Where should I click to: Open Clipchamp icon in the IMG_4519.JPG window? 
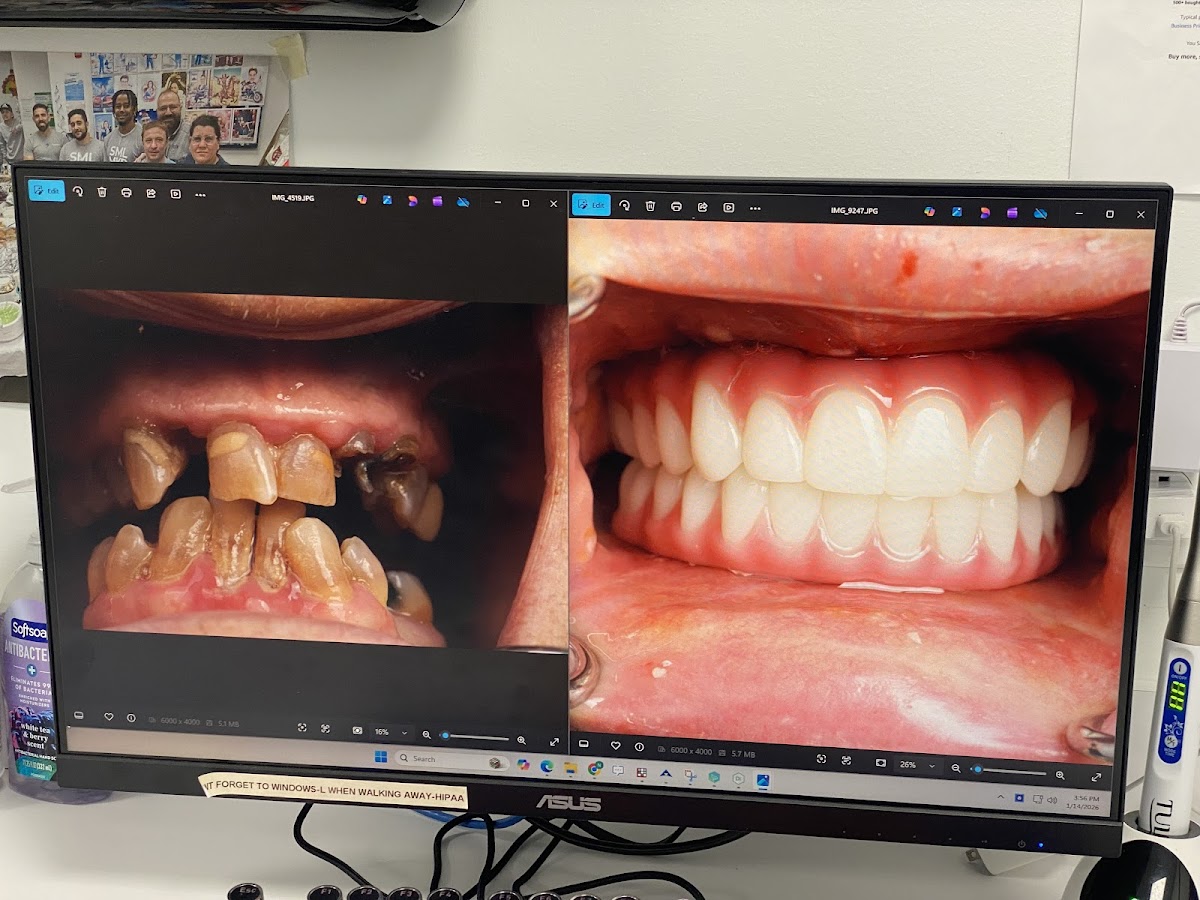[437, 201]
